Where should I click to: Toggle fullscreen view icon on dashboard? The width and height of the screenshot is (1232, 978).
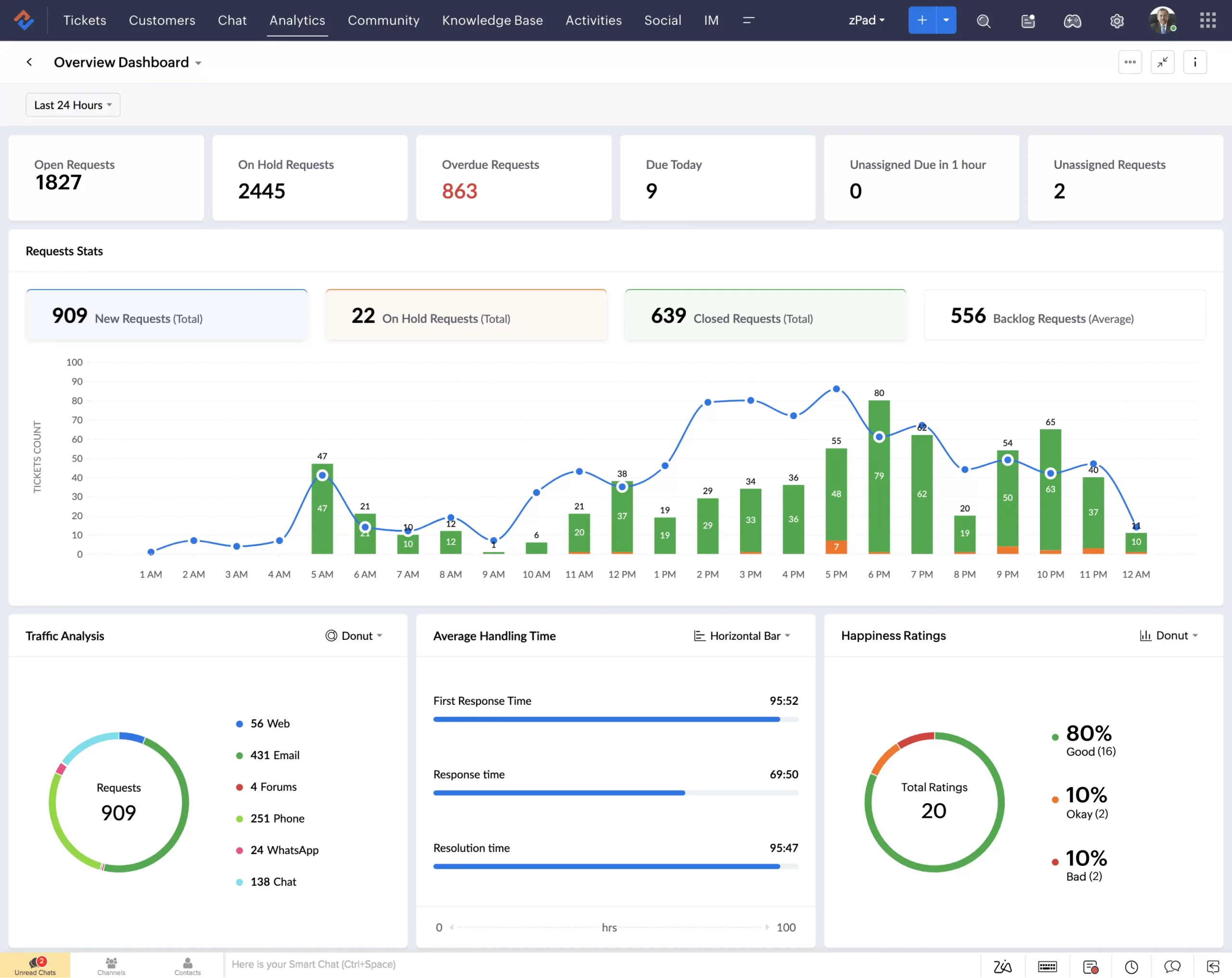[1163, 62]
